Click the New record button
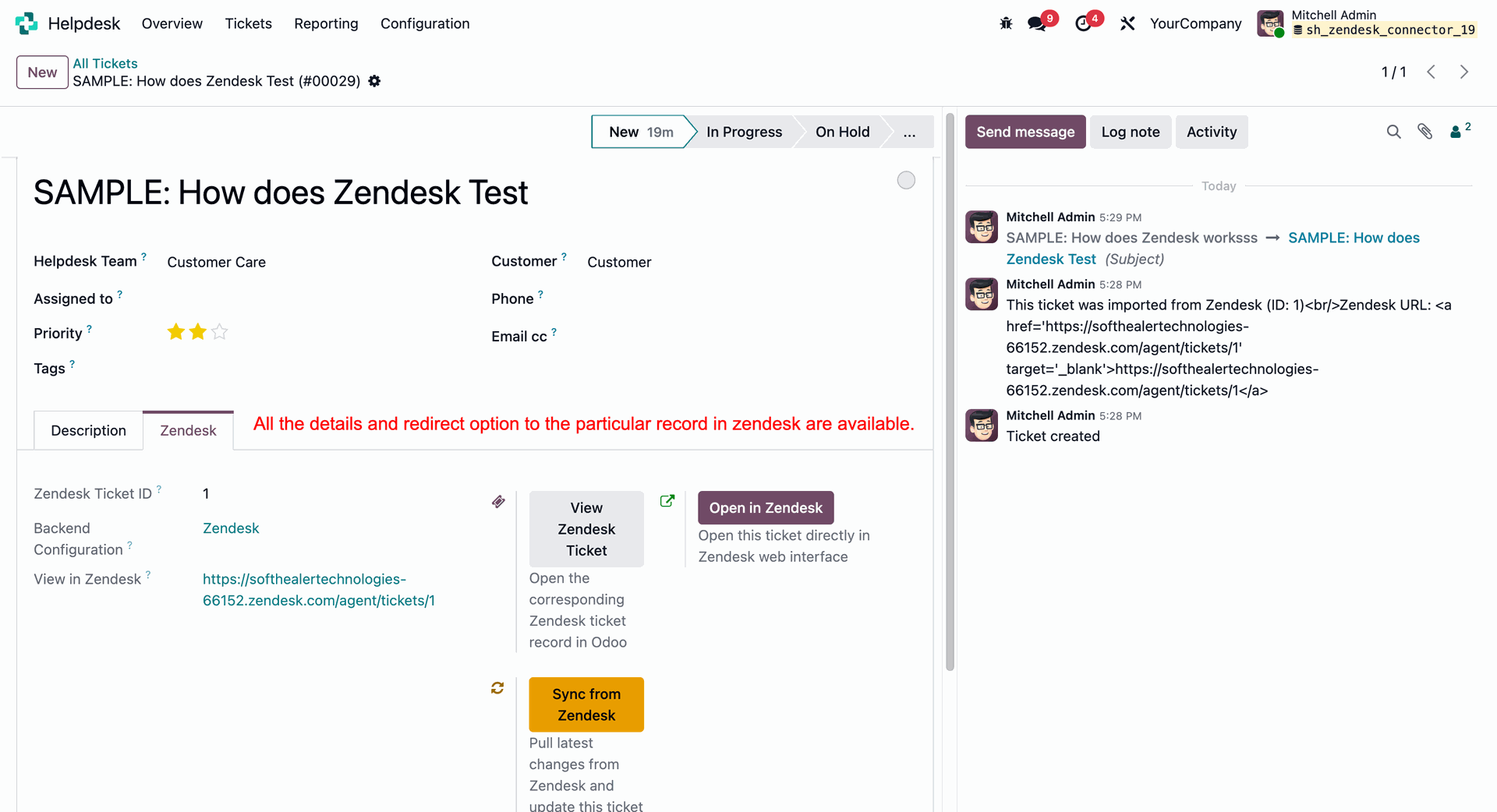1497x812 pixels. pos(42,72)
